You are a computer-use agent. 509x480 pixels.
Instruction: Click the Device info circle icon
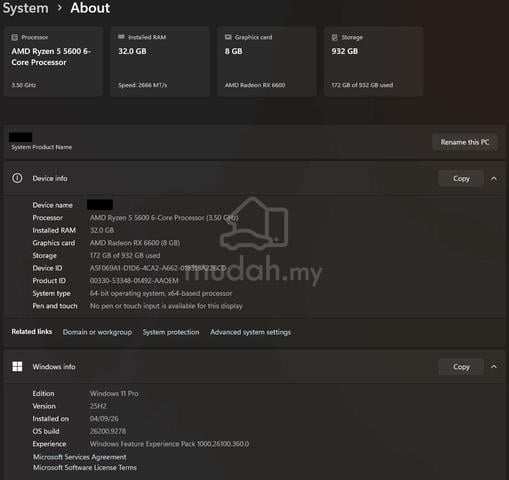(17, 178)
